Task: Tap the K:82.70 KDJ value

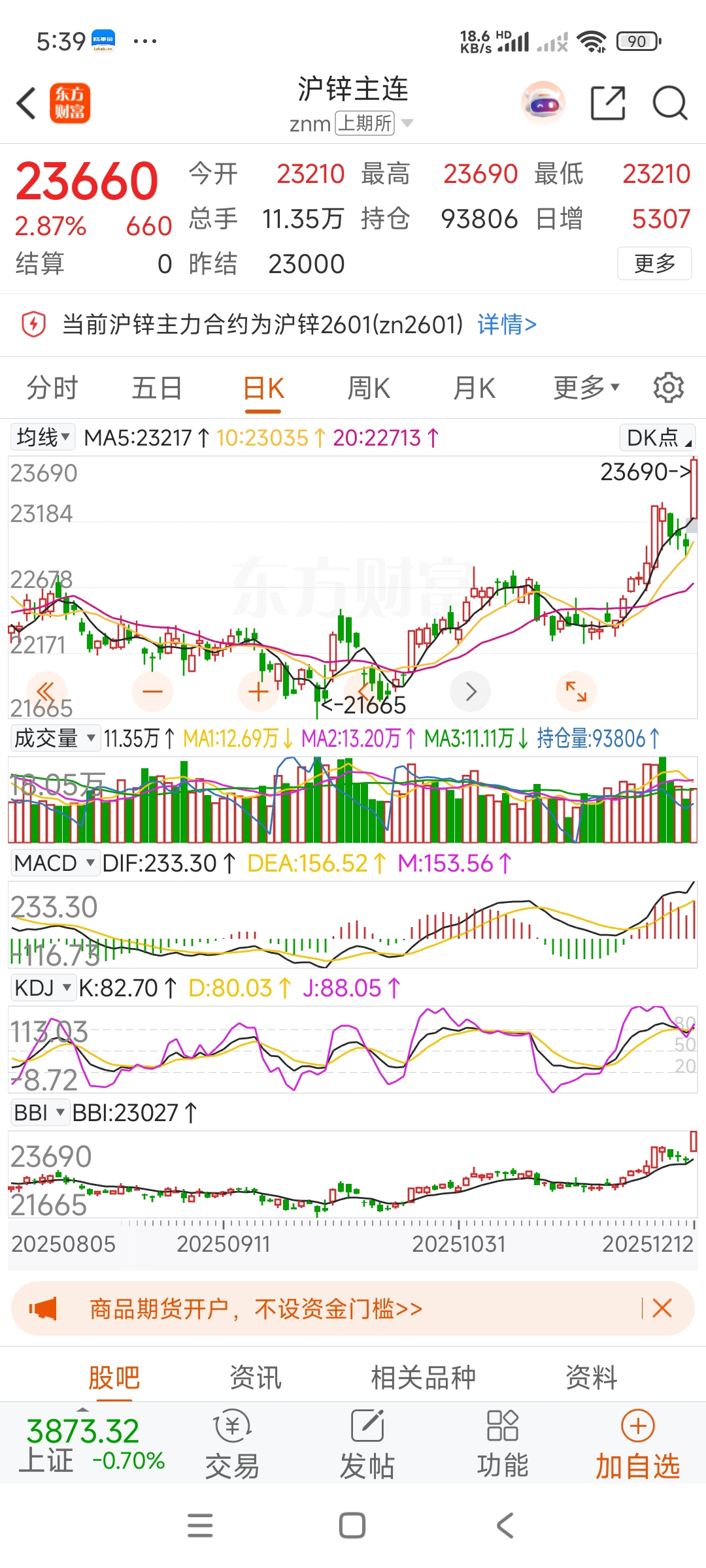Action: pyautogui.click(x=127, y=988)
